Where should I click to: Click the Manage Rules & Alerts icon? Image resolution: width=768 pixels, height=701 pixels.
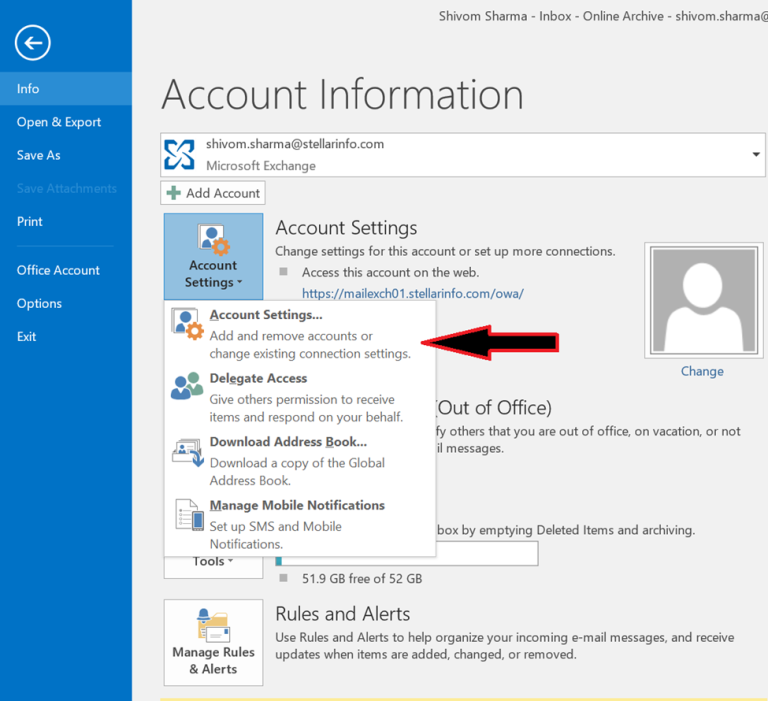click(214, 625)
